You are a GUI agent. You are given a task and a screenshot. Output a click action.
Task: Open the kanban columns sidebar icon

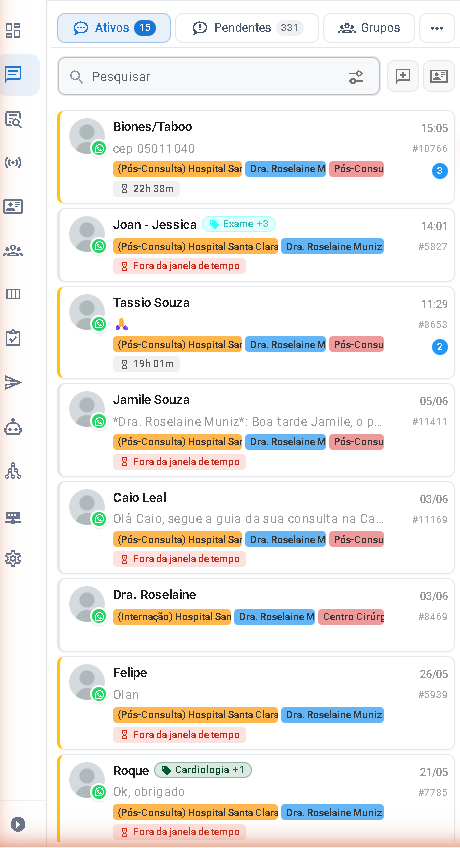pyautogui.click(x=13, y=294)
